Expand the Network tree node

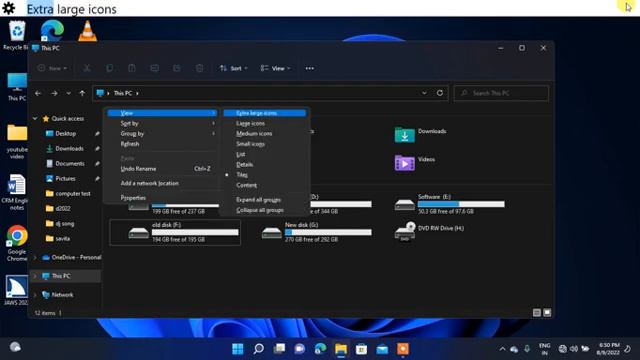(35, 295)
